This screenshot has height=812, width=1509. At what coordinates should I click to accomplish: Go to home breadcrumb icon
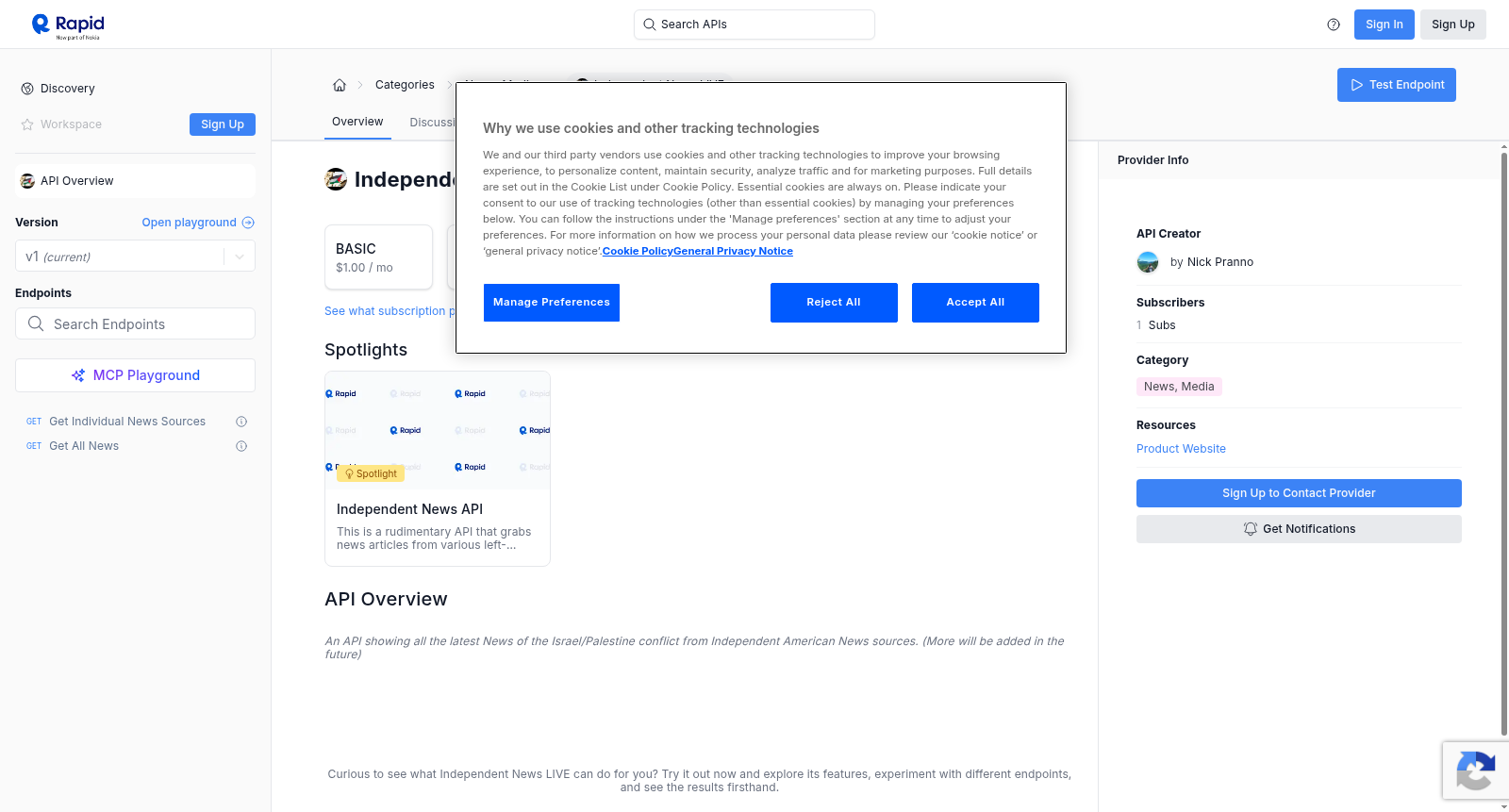point(340,85)
